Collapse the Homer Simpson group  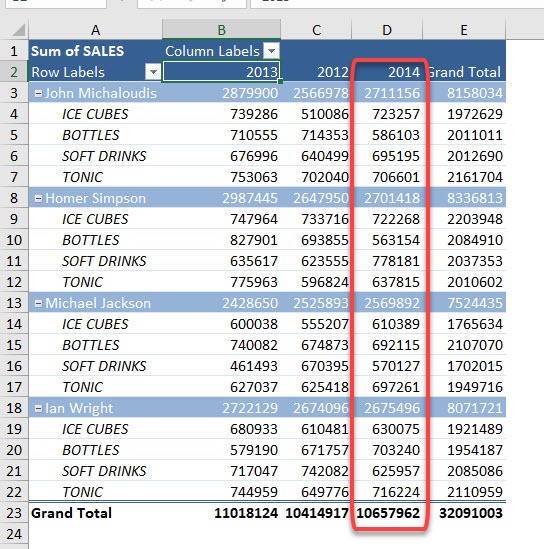(38, 199)
